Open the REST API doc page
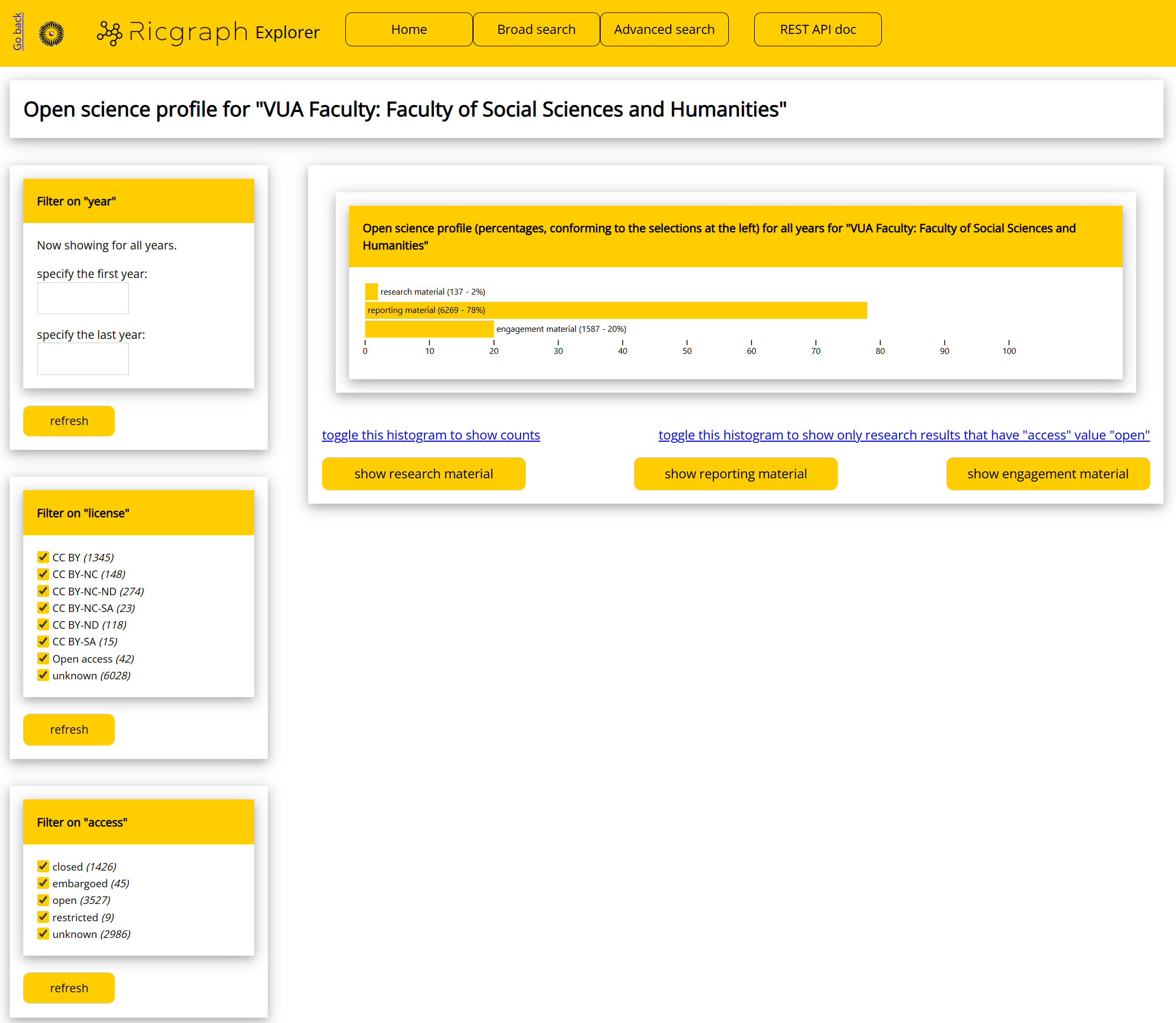The image size is (1176, 1023). tap(818, 29)
